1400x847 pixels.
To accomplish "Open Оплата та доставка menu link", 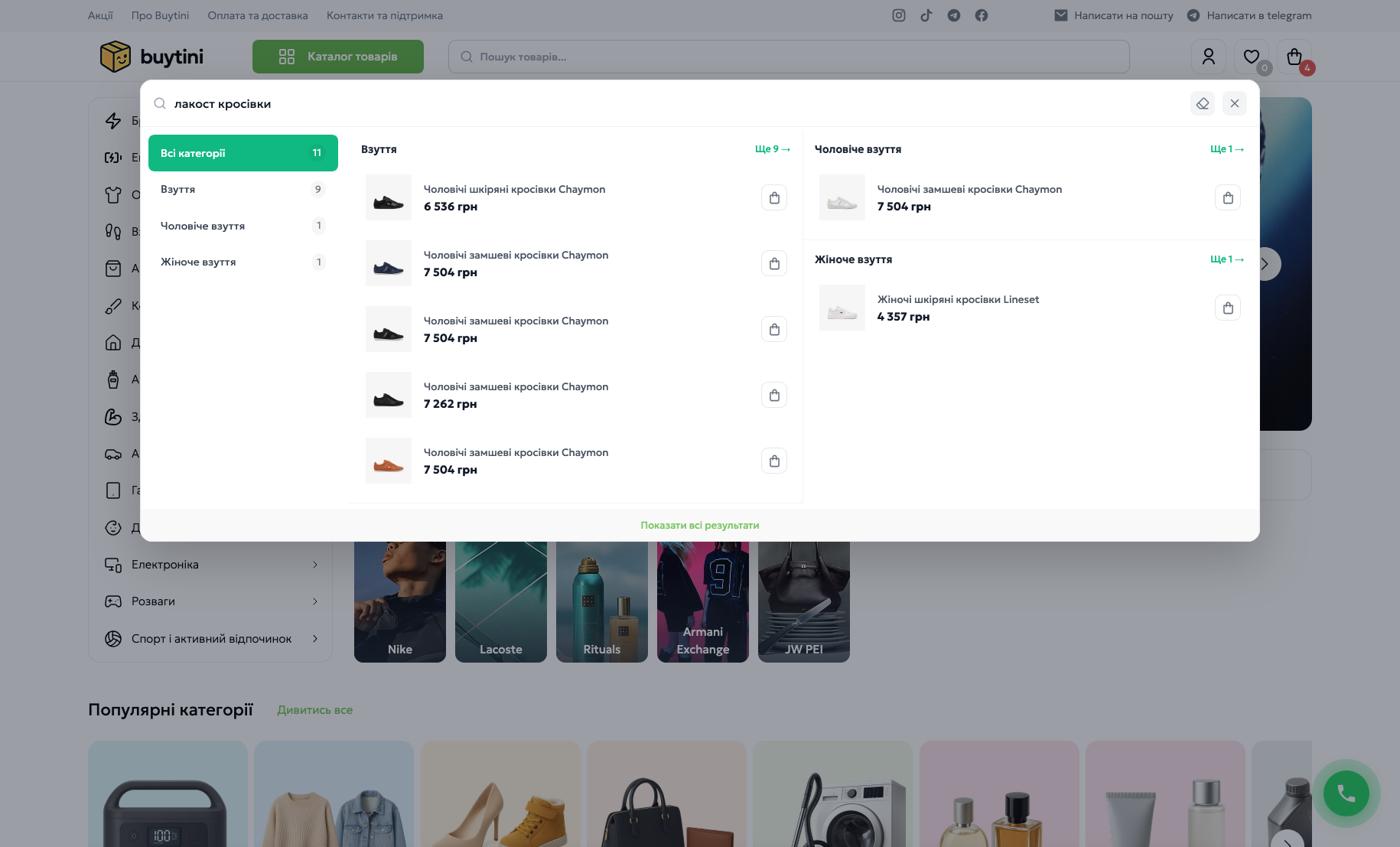I will pos(258,15).
